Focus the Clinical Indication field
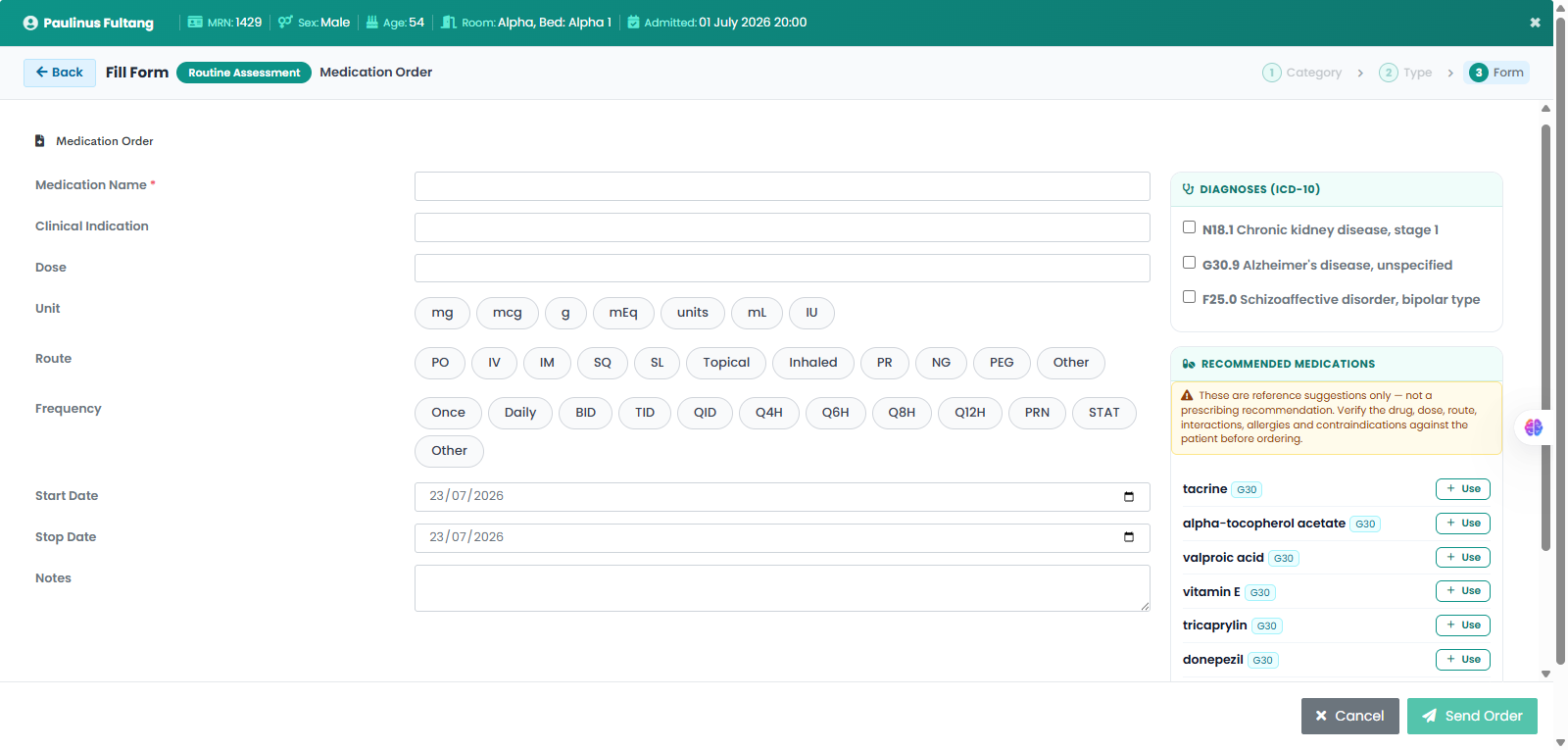The height and width of the screenshot is (750, 1568). click(x=782, y=227)
